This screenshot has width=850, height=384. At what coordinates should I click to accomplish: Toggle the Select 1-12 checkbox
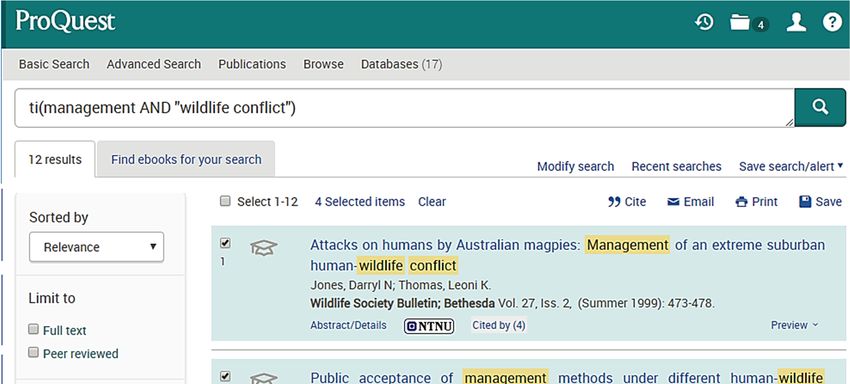coord(225,201)
